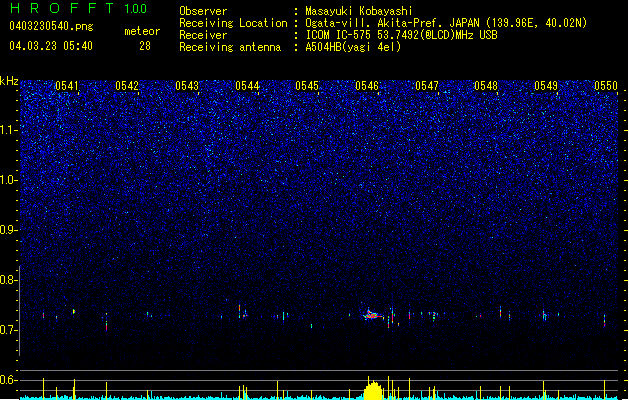Click the 0544 time marker
The width and height of the screenshot is (629, 400).
click(x=247, y=86)
